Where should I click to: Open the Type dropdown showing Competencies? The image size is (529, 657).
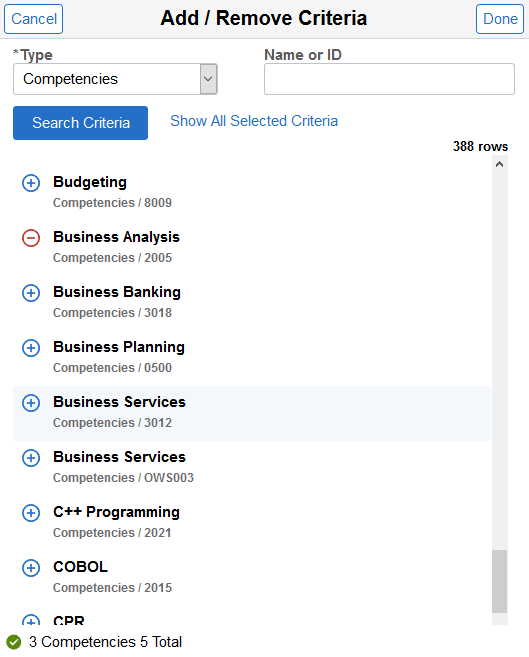coord(115,79)
